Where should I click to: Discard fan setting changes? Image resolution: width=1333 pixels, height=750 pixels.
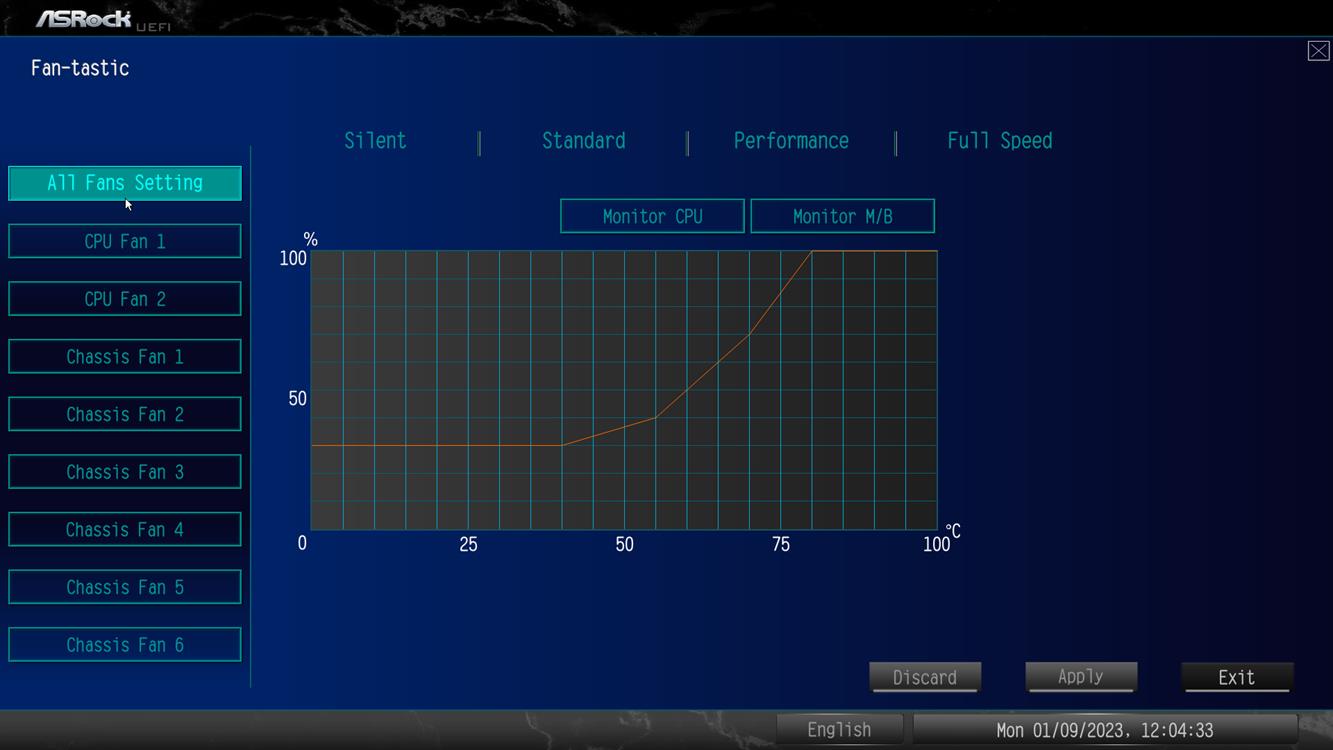coord(925,677)
